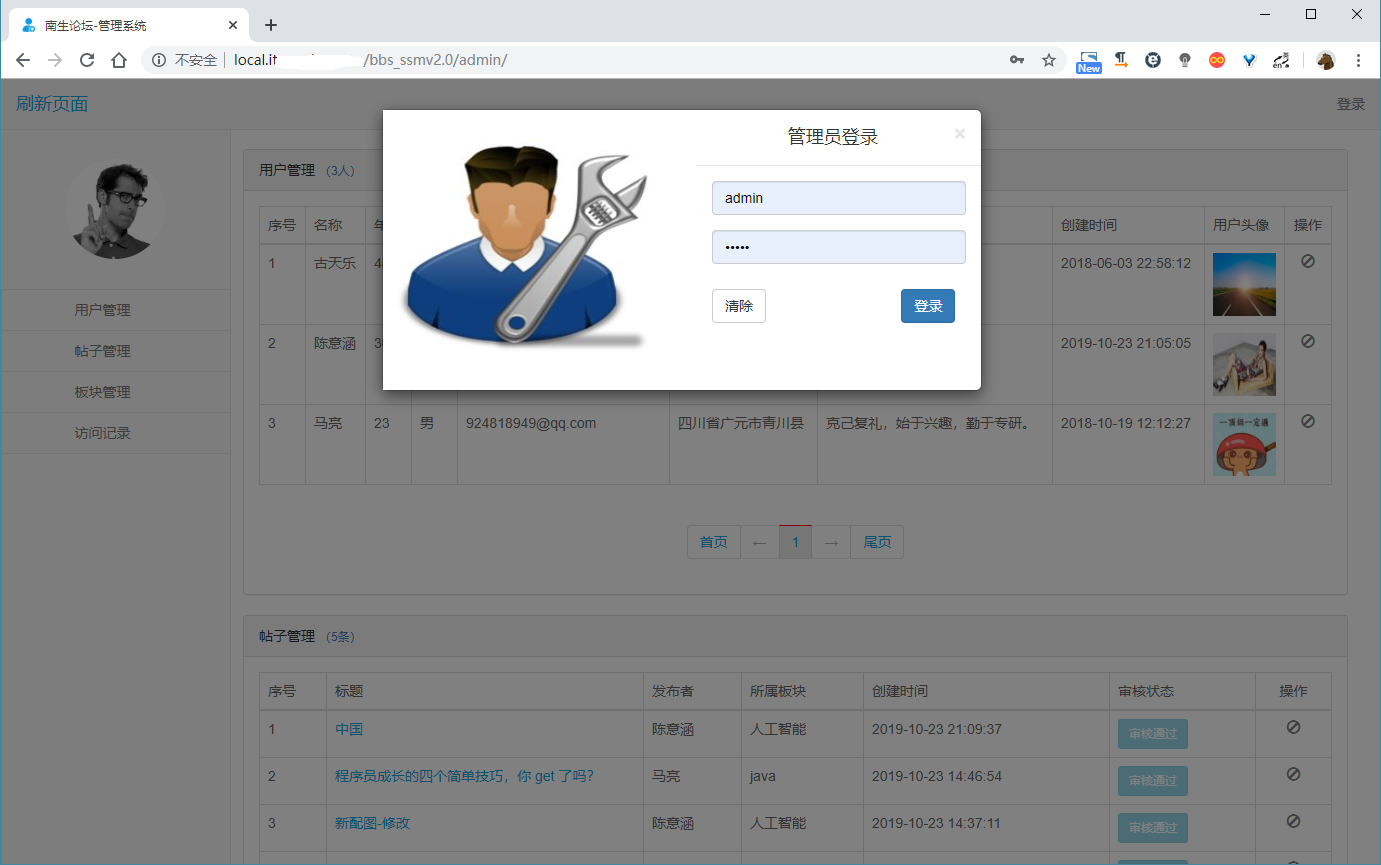Open the orange infinity extension icon
This screenshot has width=1381, height=865.
click(x=1217, y=60)
